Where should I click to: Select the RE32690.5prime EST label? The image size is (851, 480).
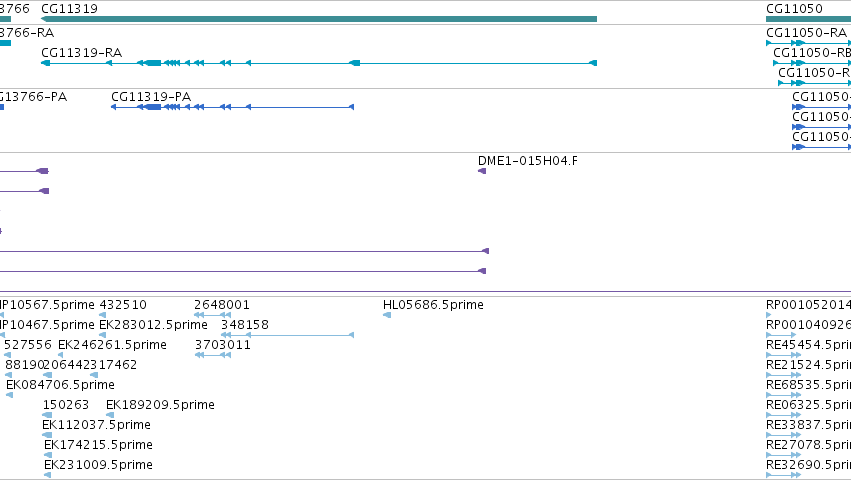pyautogui.click(x=808, y=465)
